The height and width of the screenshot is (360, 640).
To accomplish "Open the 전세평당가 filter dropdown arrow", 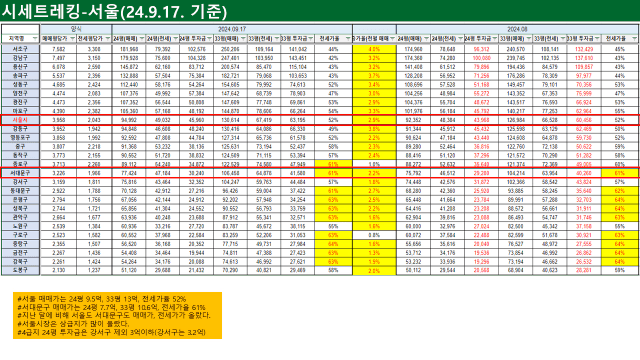I will pyautogui.click(x=107, y=38).
